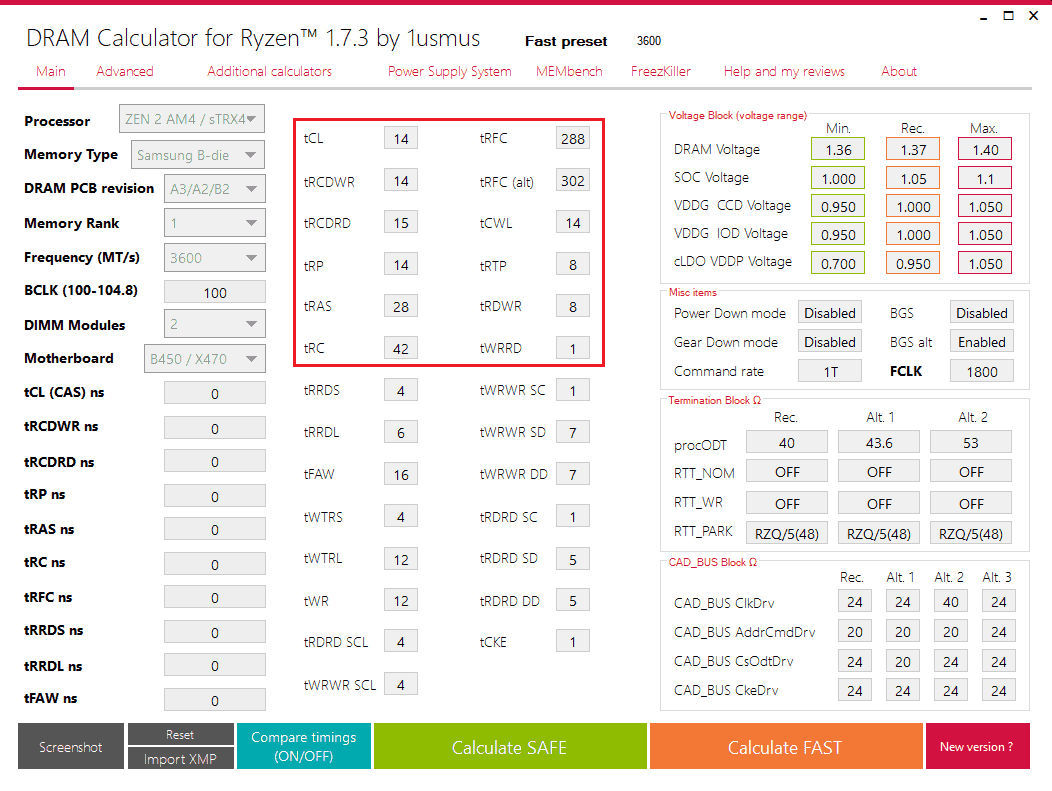Viewport: 1052px width, 791px height.
Task: Click the tRRDS ns input field
Action: click(x=215, y=632)
